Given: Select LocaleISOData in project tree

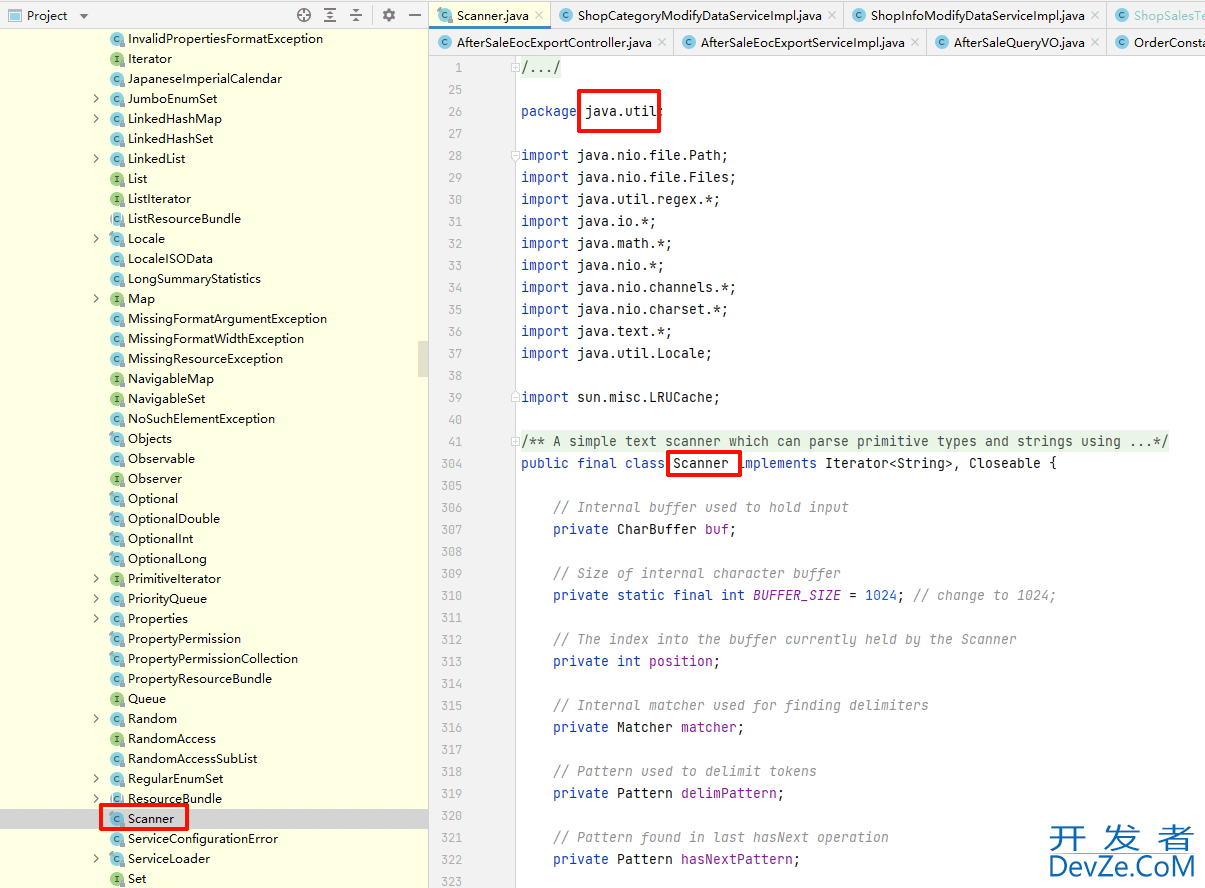Looking at the screenshot, I should coord(170,258).
